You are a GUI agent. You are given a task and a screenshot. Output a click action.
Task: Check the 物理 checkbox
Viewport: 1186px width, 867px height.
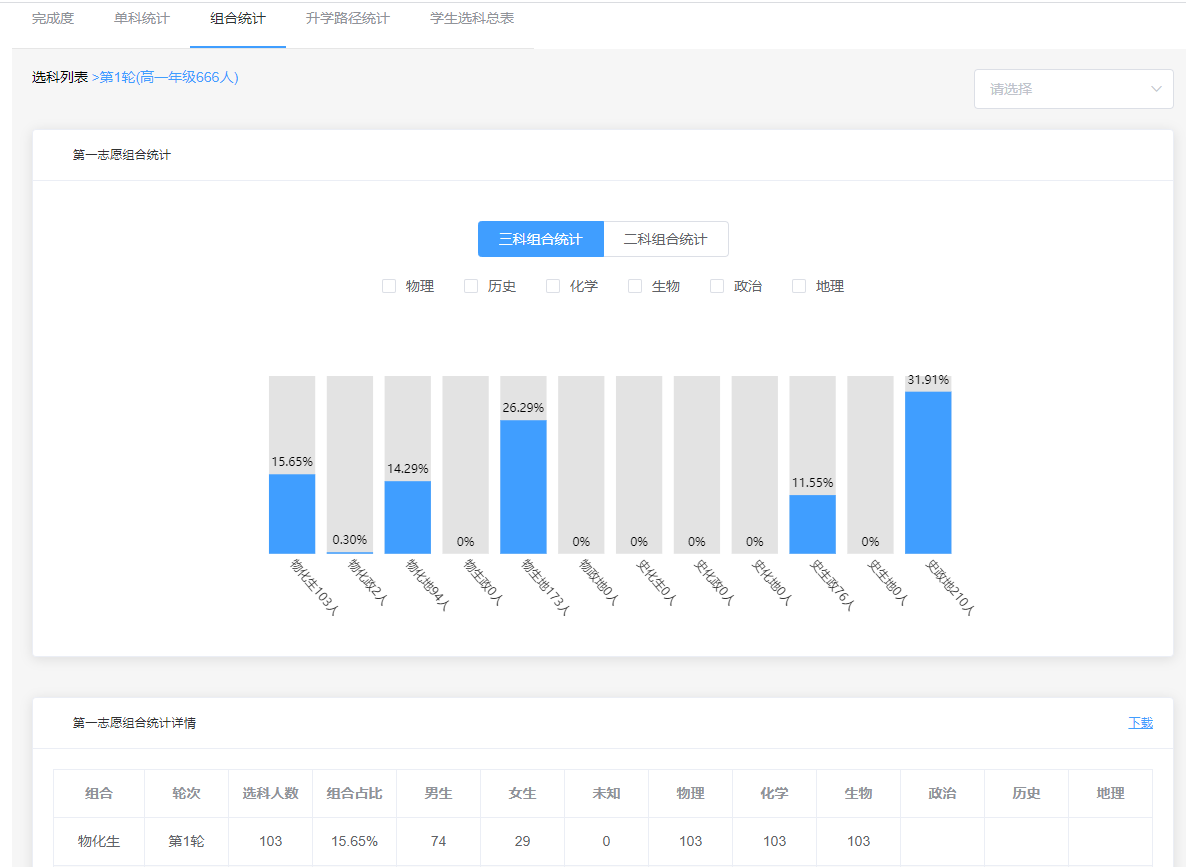(x=389, y=286)
